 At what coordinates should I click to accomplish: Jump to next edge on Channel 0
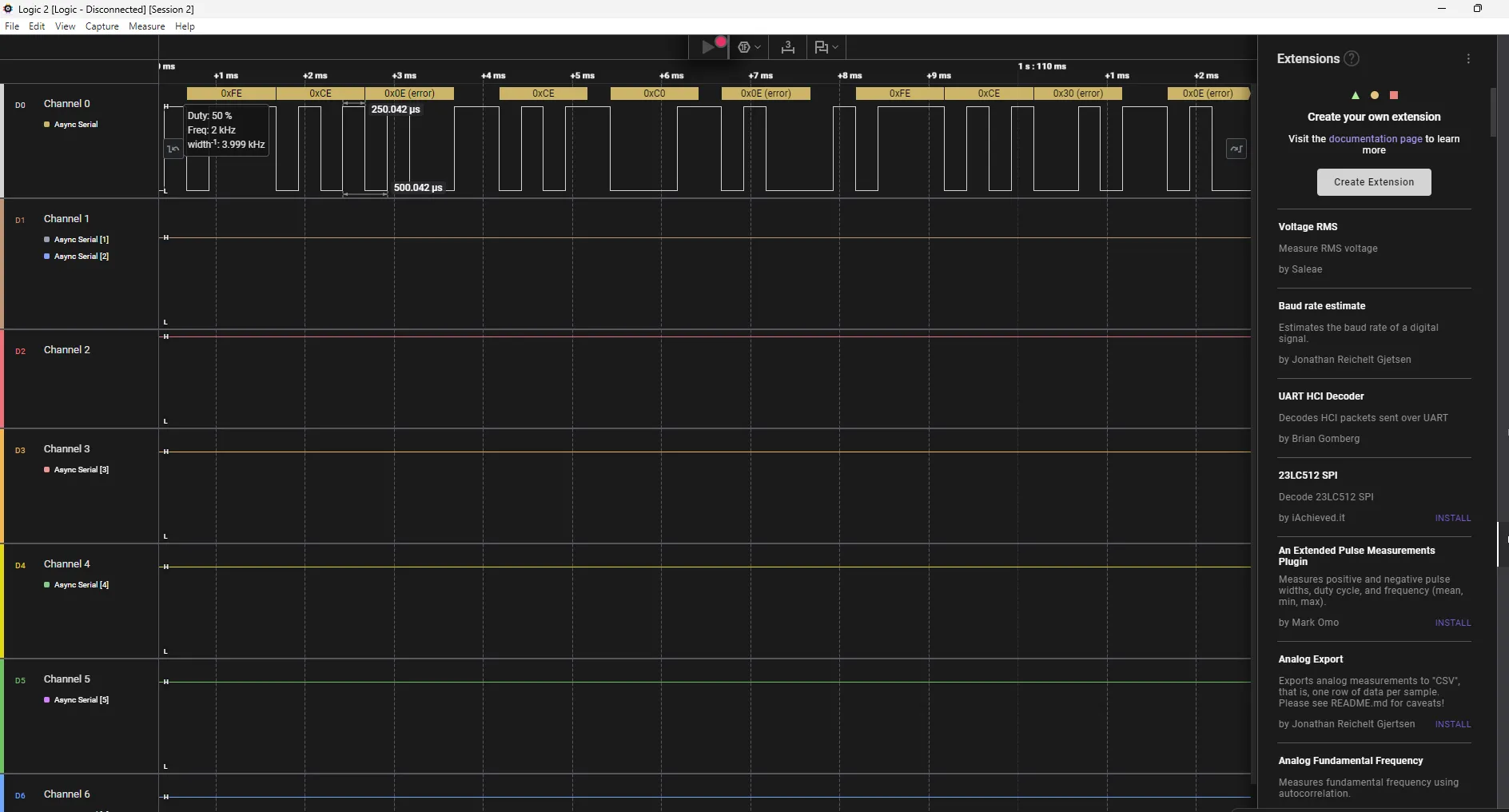(x=1236, y=149)
